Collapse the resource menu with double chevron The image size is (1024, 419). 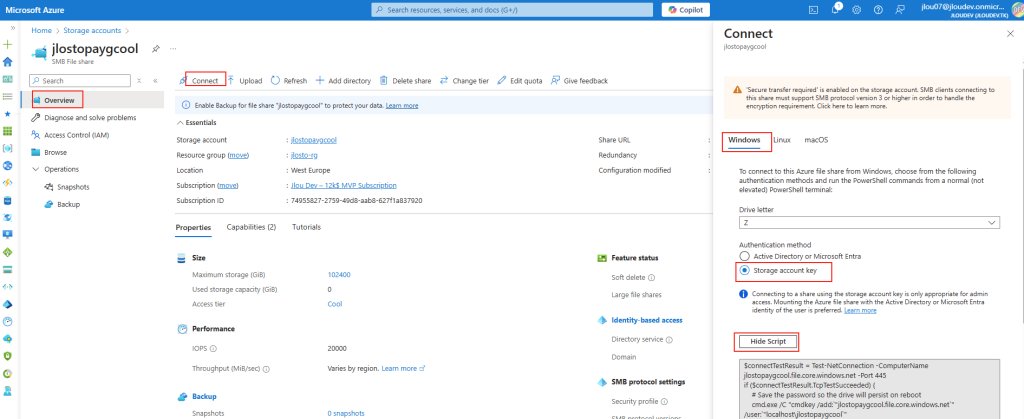(x=155, y=81)
